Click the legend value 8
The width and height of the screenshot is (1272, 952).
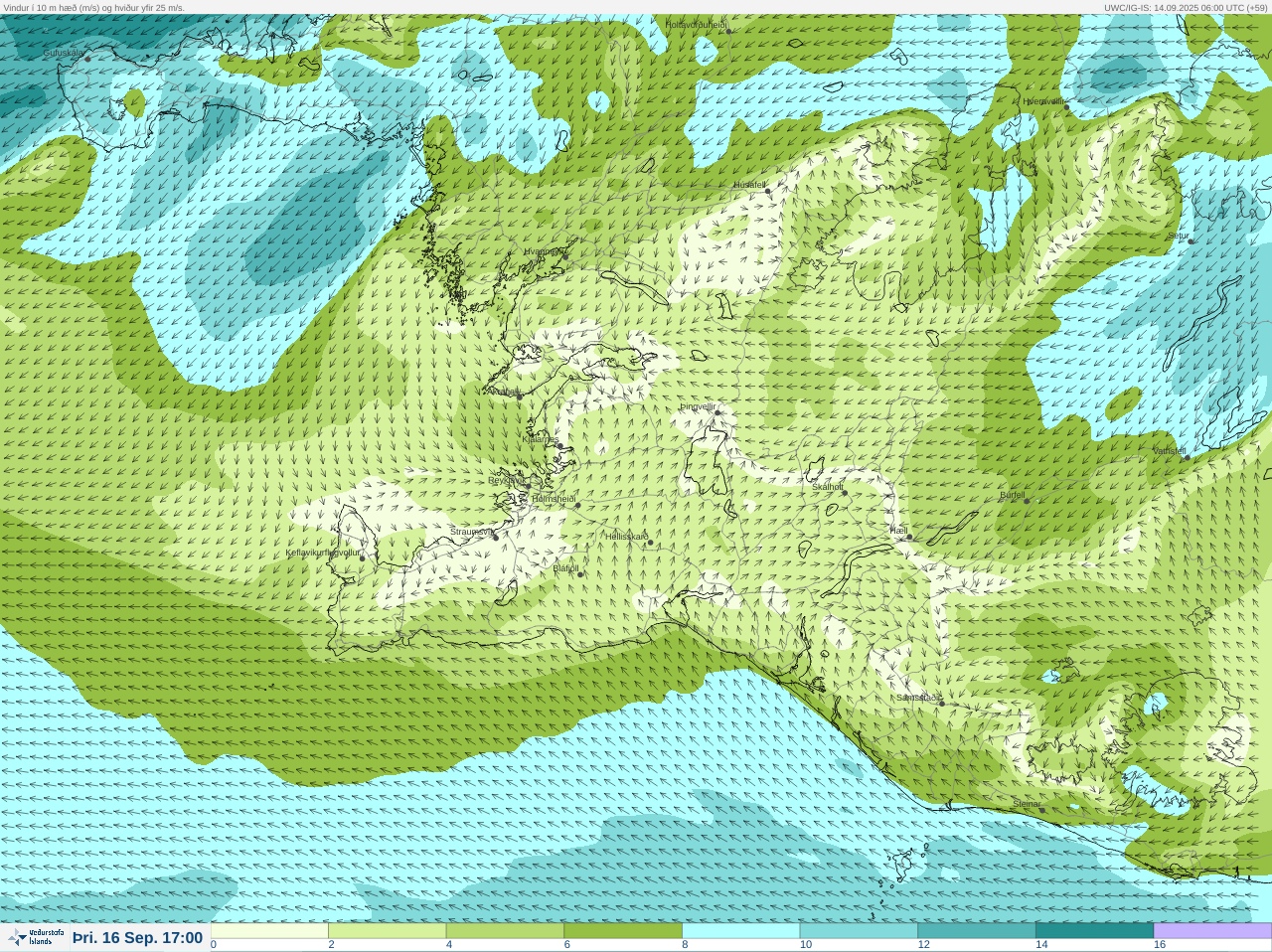[685, 945]
